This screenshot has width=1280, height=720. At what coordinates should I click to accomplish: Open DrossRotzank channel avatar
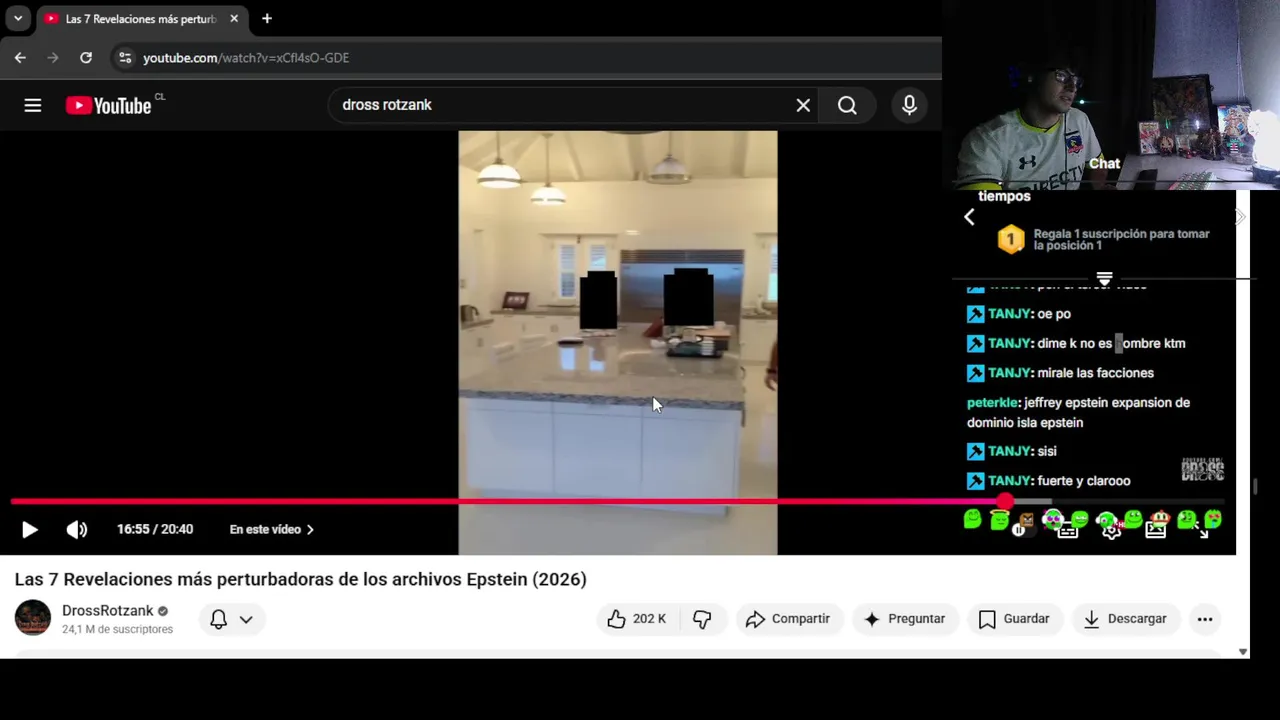(33, 618)
